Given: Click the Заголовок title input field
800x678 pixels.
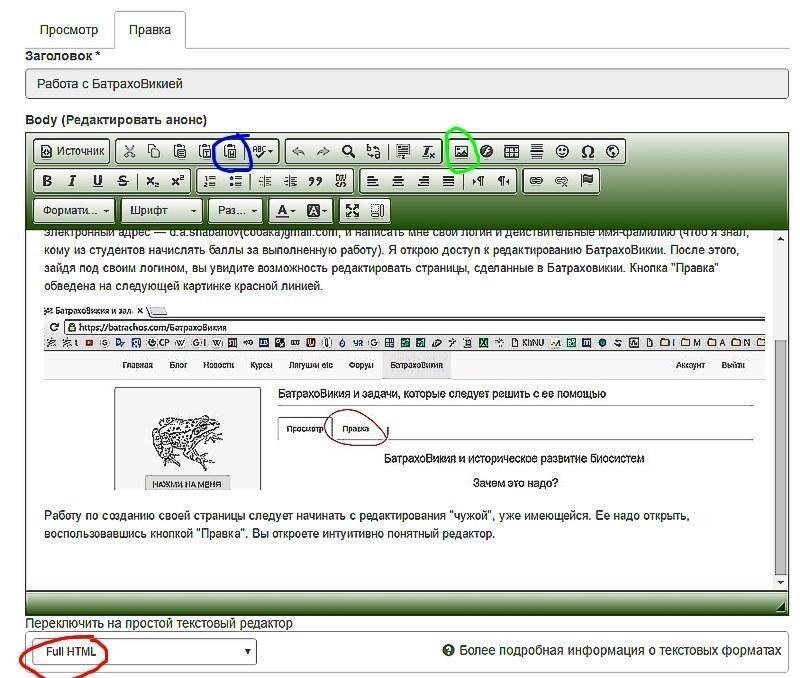Looking at the screenshot, I should pyautogui.click(x=407, y=84).
